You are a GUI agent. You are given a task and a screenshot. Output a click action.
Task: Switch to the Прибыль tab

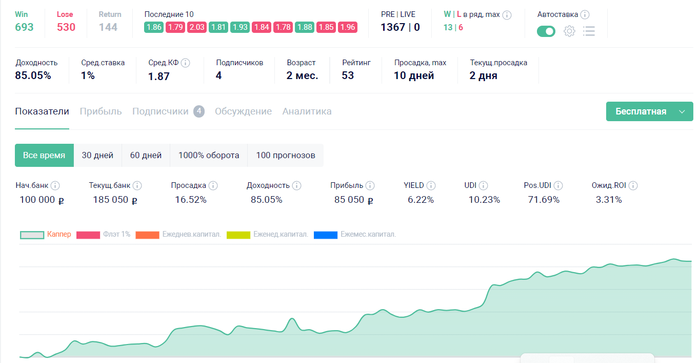click(x=100, y=111)
